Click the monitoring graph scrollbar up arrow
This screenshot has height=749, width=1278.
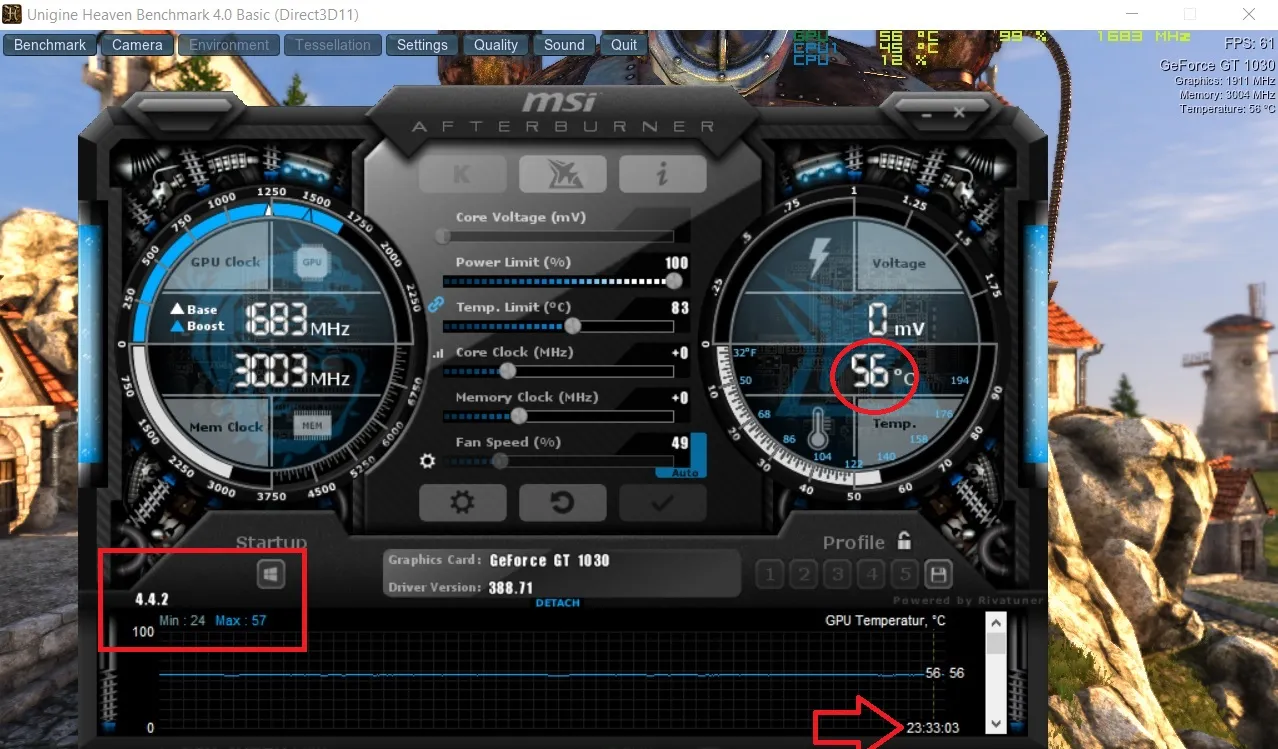995,622
